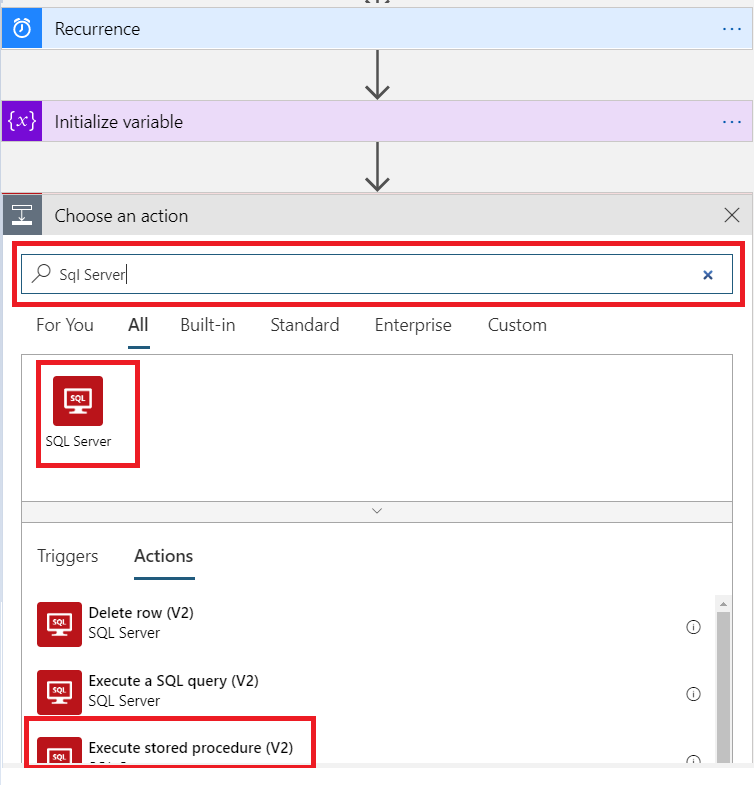This screenshot has height=785, width=754.
Task: Choose Execute a SQL query (V2) action
Action: point(368,691)
